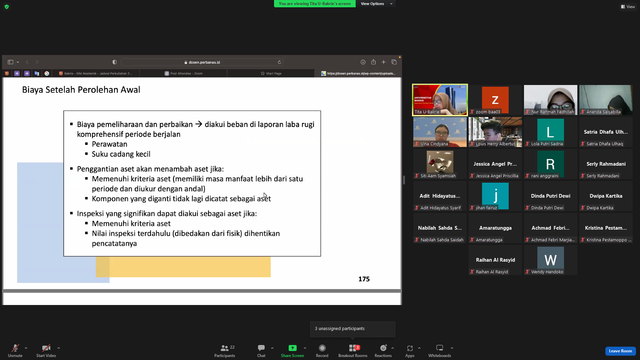Viewport: 640px width, 360px height.
Task: Click slide page number 175
Action: 364,279
